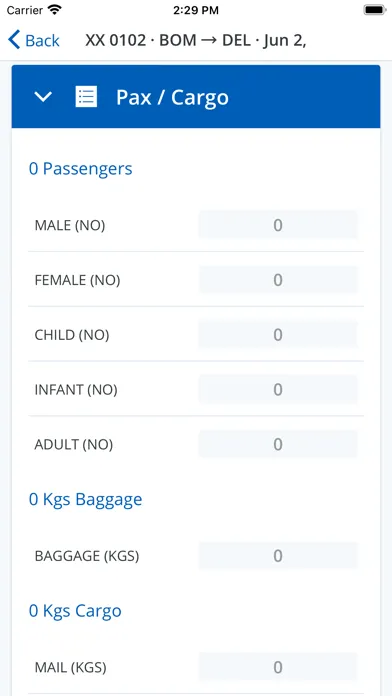Tap the battery icon in status bar

tap(374, 10)
